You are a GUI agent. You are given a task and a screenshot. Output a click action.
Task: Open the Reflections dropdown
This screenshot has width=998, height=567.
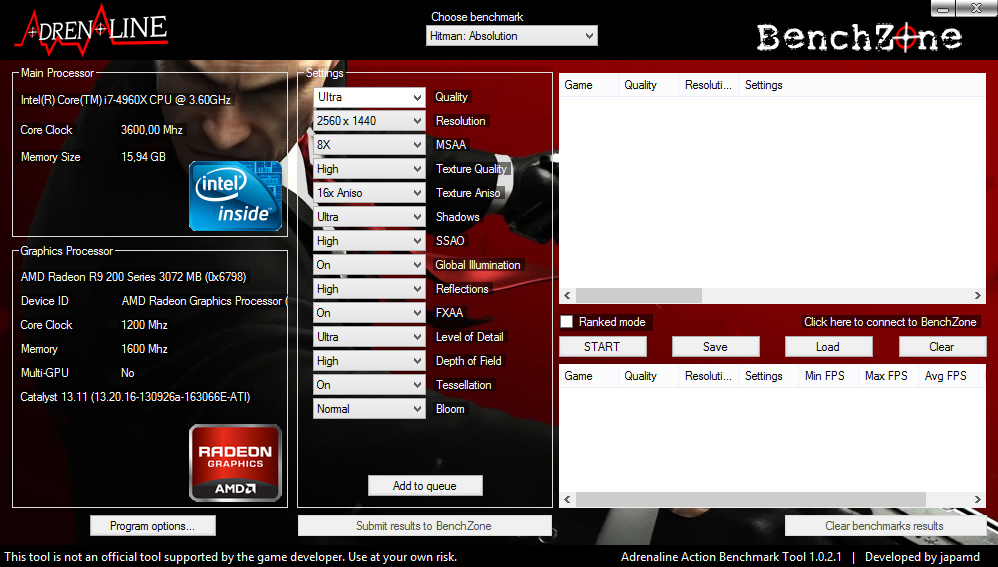pos(369,289)
